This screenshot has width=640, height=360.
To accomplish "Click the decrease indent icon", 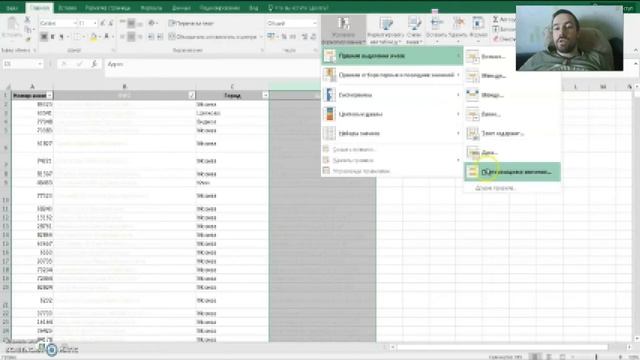I will 151,37.
